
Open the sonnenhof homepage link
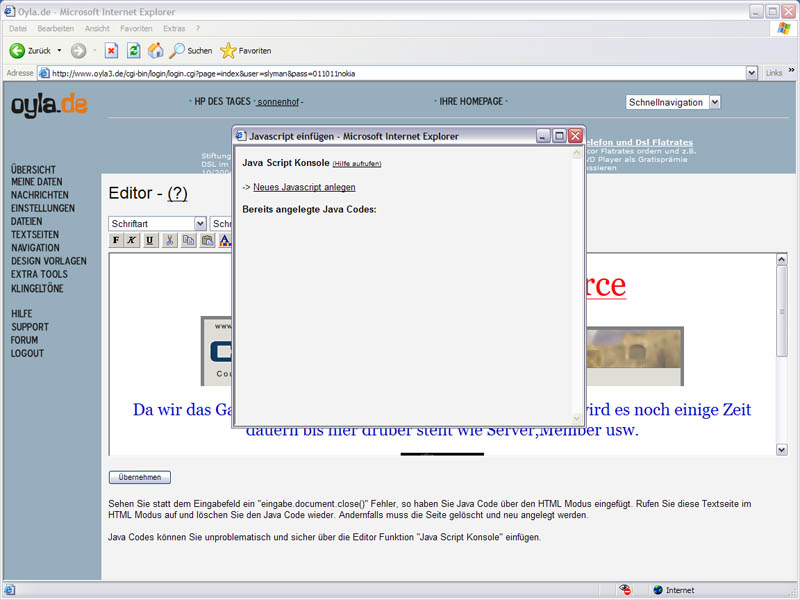pyautogui.click(x=278, y=102)
